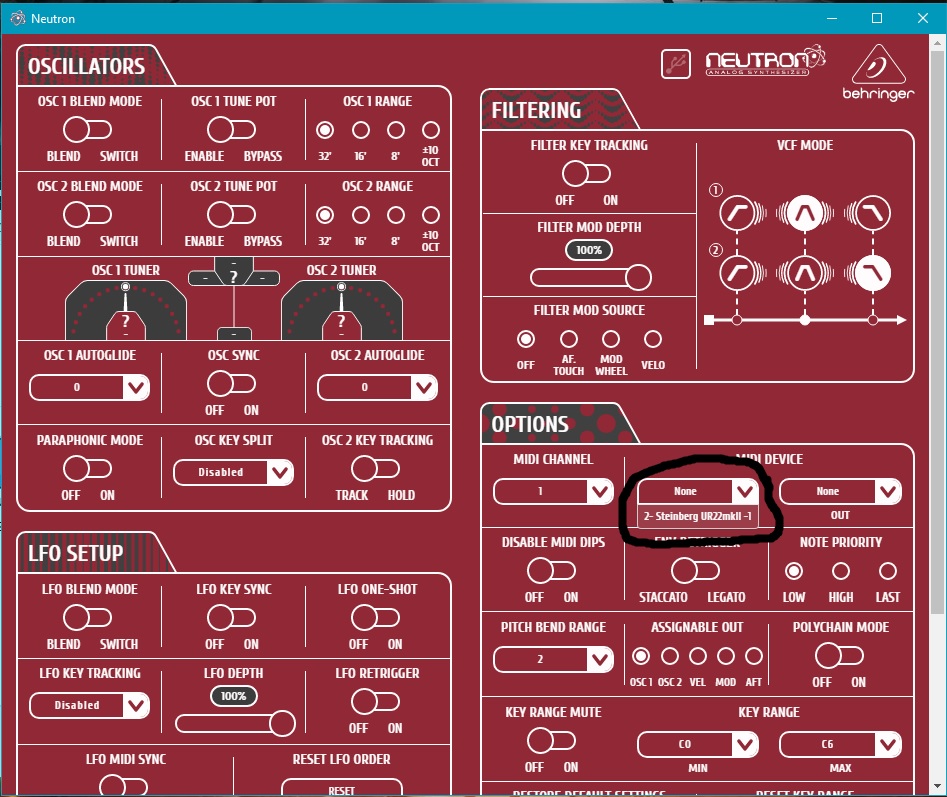
Task: Toggle OSC 1 Tune Pot switch
Action: point(231,130)
